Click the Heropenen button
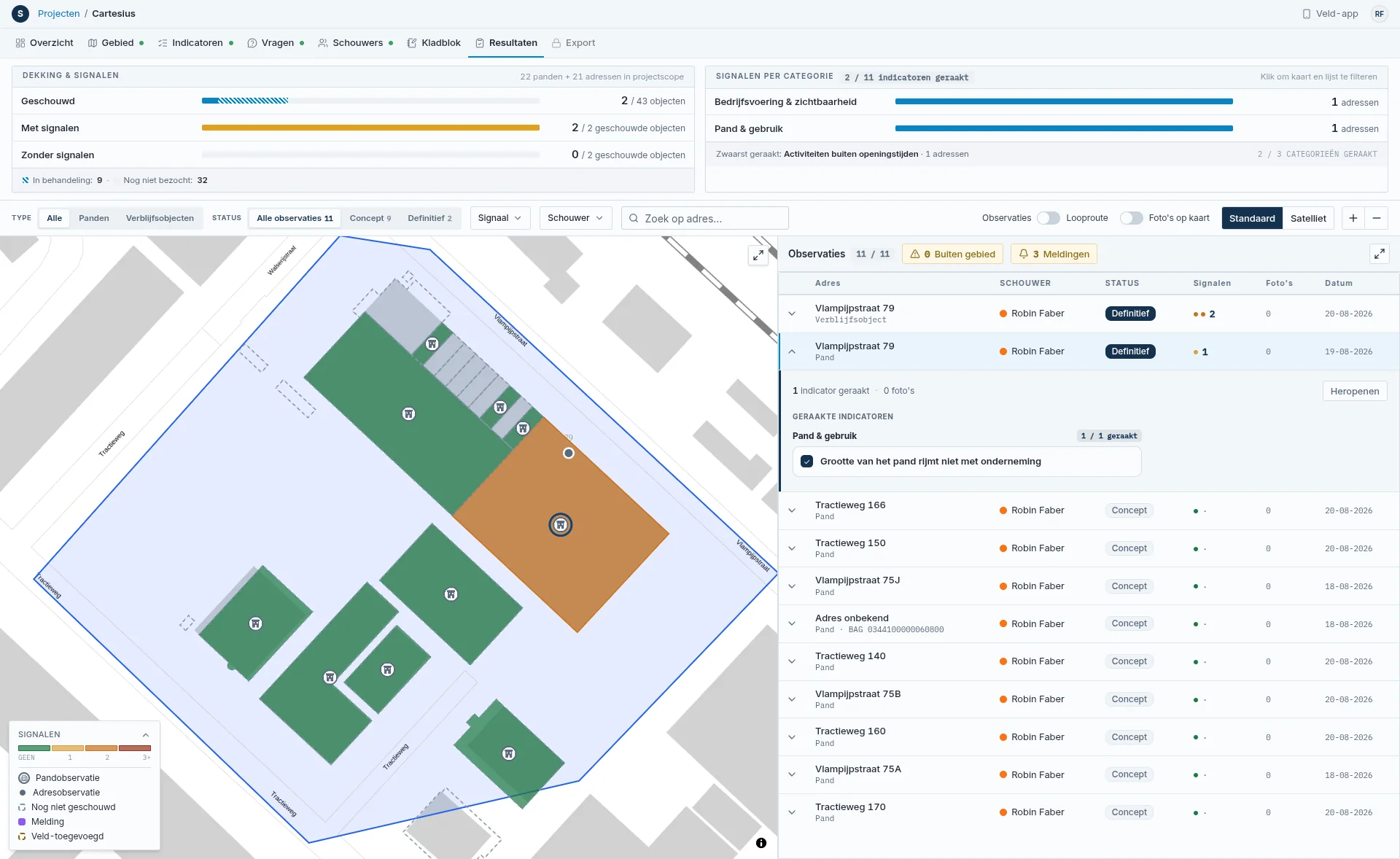 click(1354, 391)
